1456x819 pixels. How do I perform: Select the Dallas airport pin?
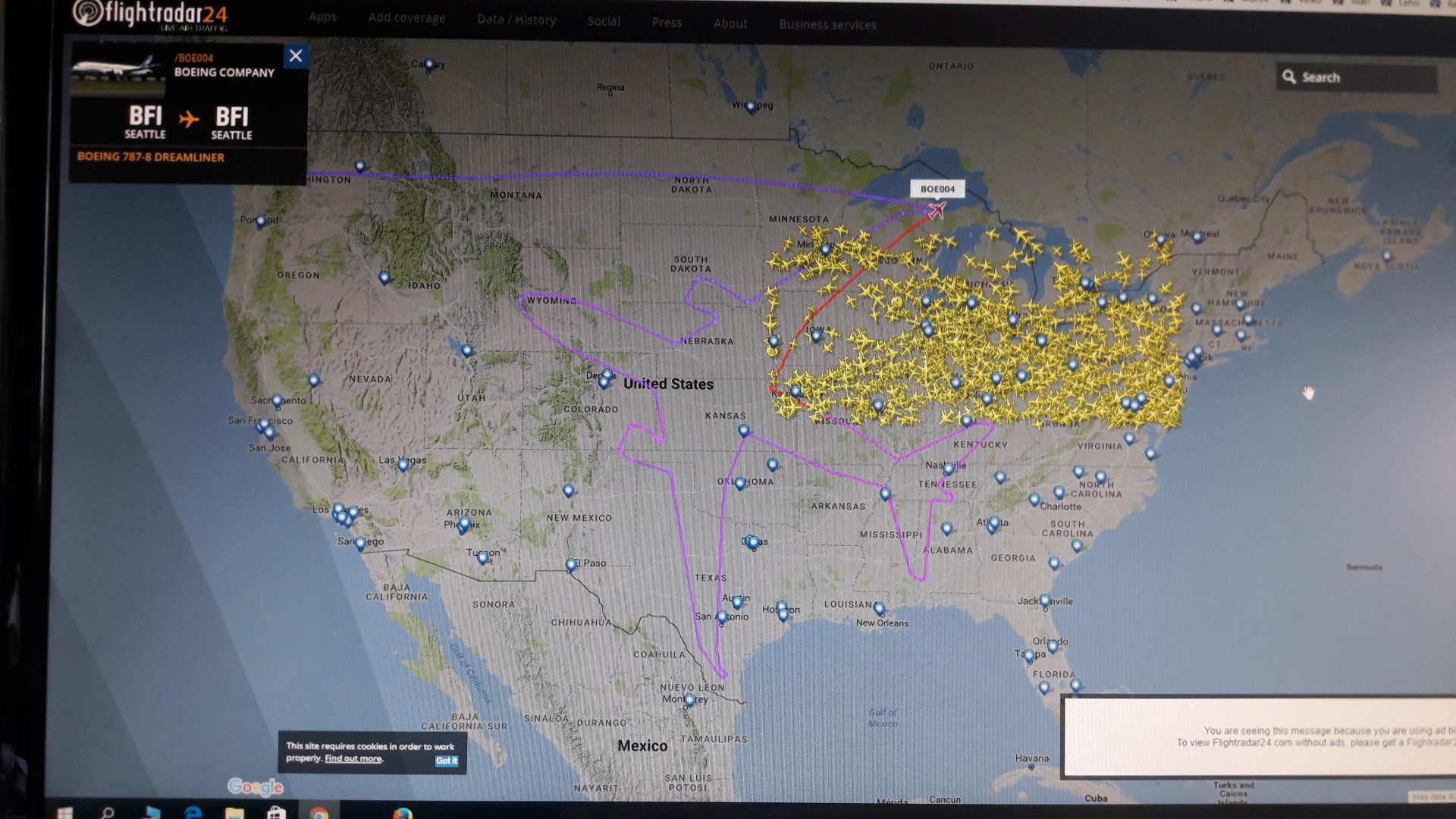(x=752, y=543)
